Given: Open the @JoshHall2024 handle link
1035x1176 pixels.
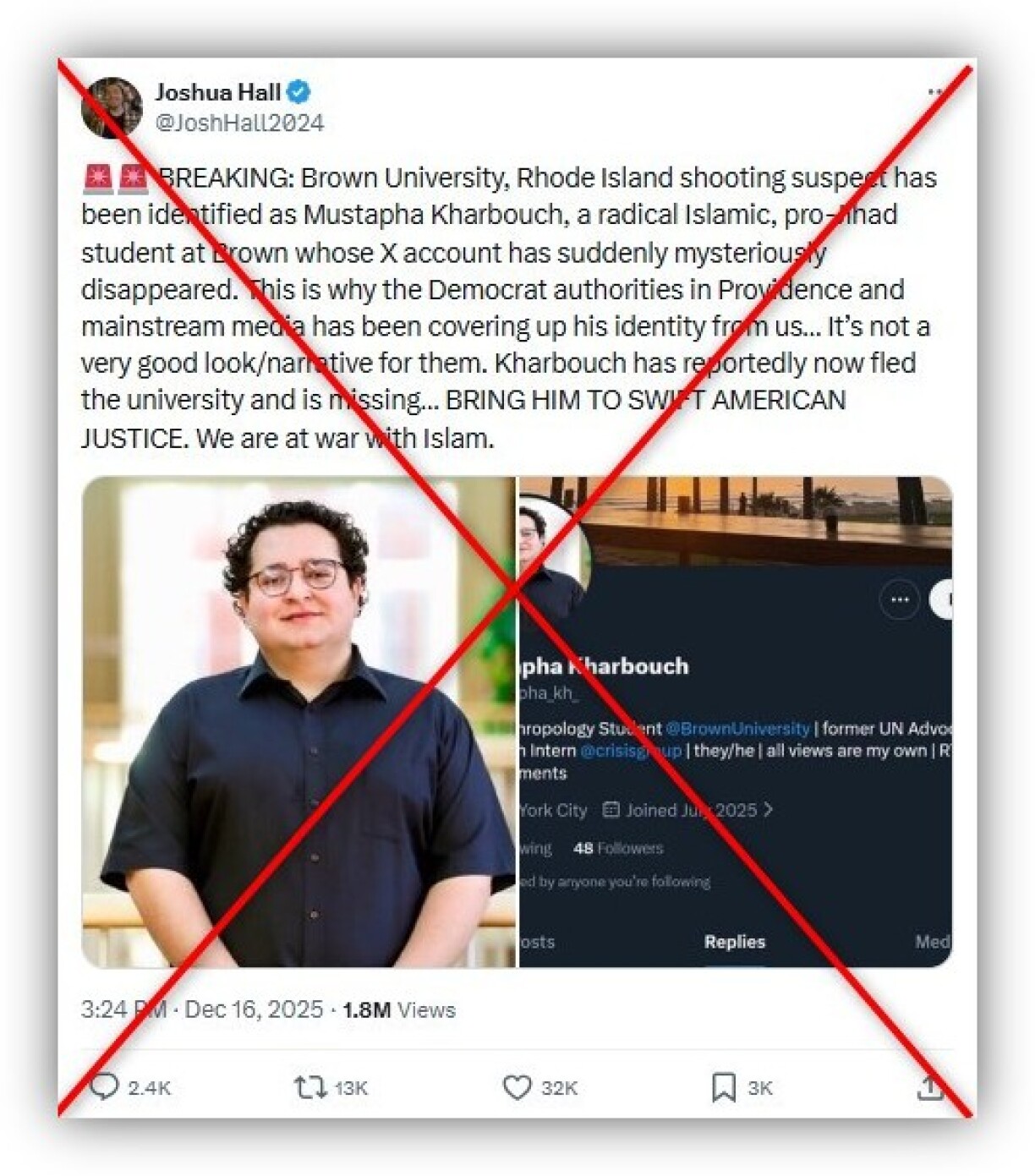Looking at the screenshot, I should [239, 123].
